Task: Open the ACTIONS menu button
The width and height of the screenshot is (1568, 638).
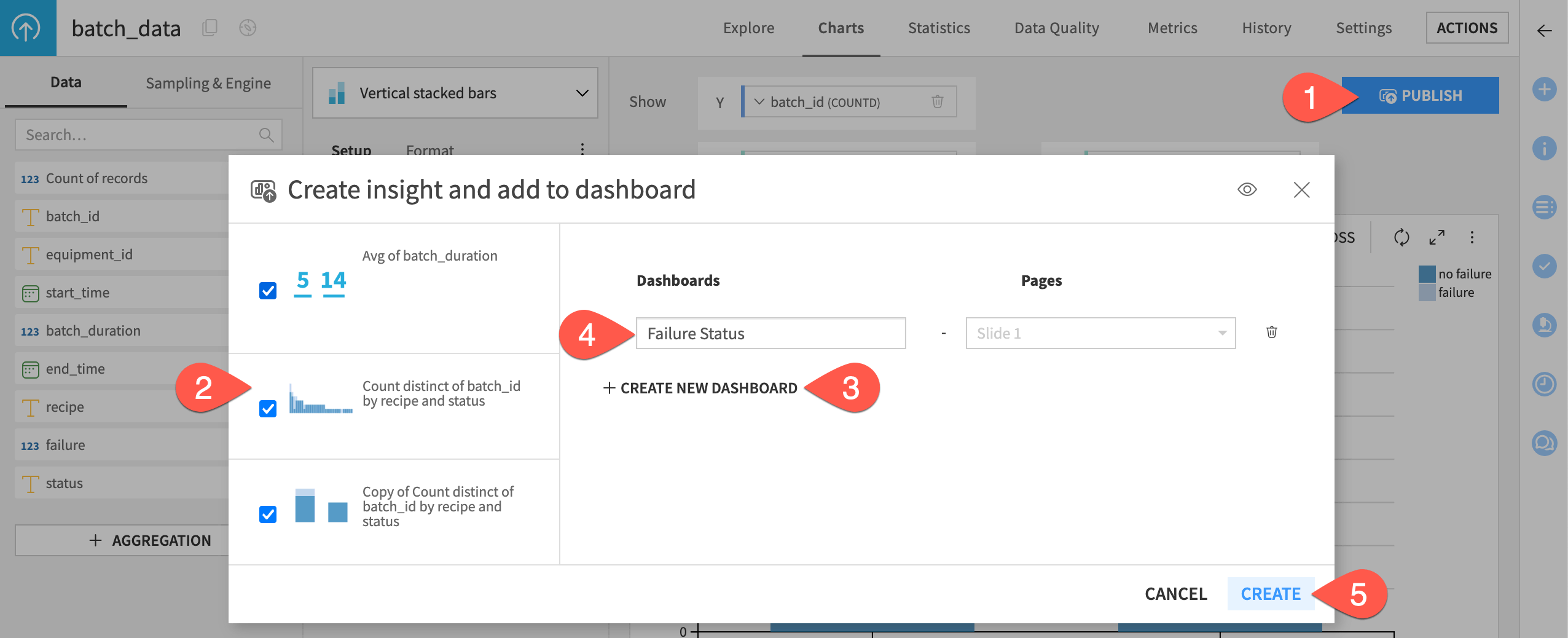Action: 1467,28
